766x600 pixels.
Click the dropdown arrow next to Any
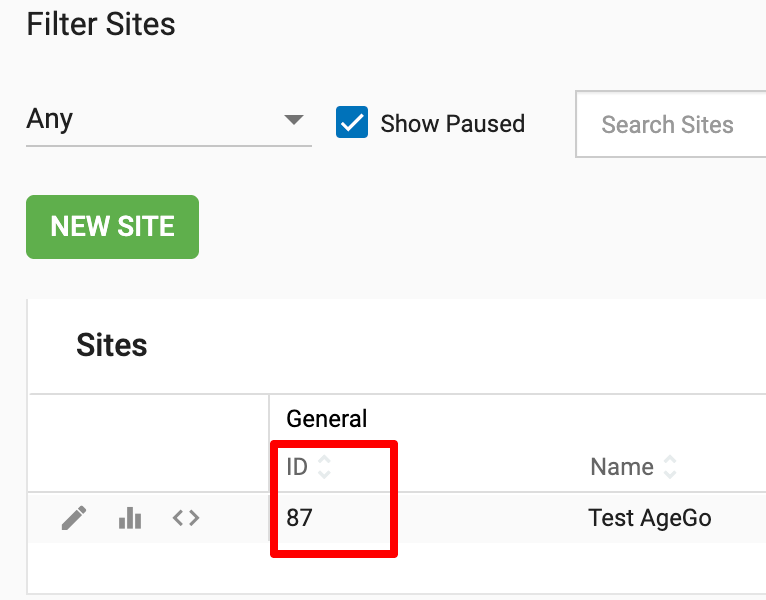click(x=294, y=120)
